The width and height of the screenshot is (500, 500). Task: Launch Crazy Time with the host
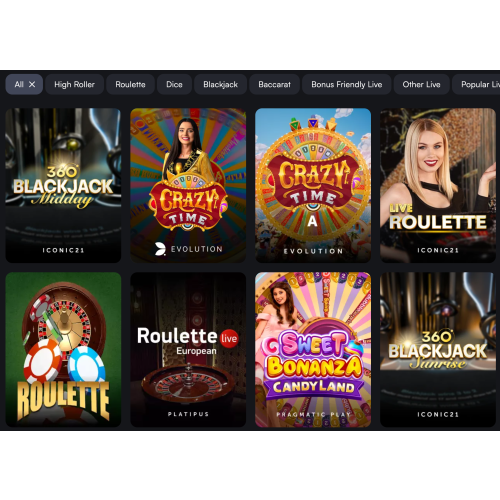click(188, 185)
